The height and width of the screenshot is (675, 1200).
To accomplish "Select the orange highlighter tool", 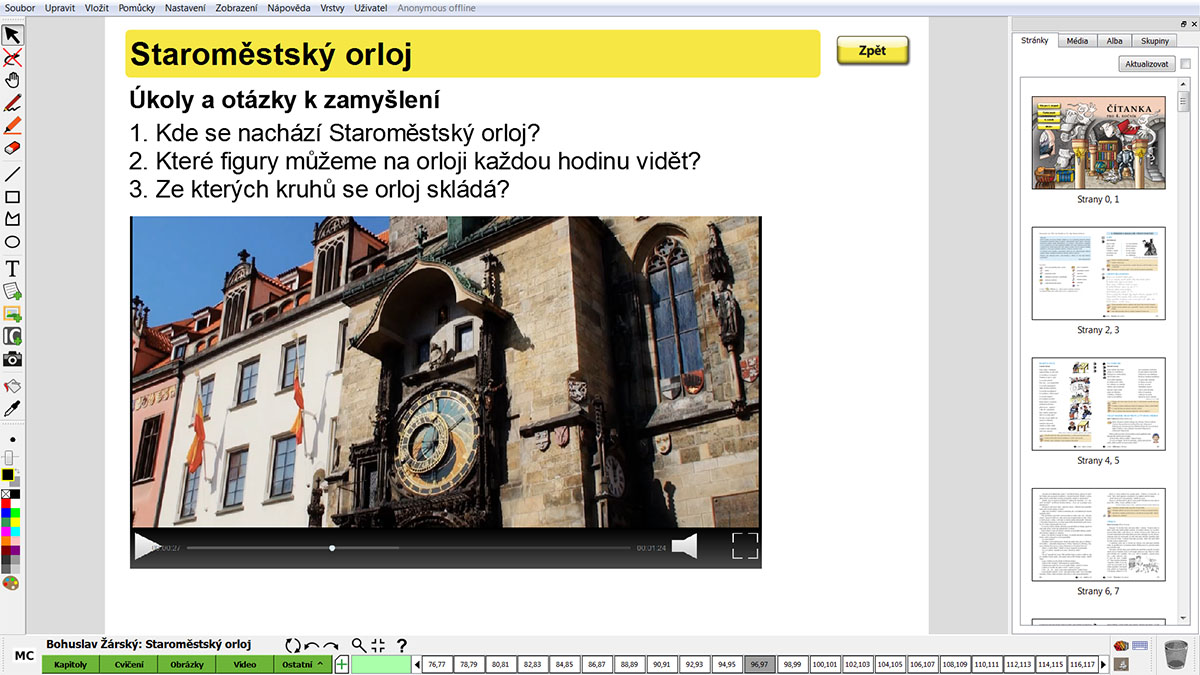I will (12, 126).
